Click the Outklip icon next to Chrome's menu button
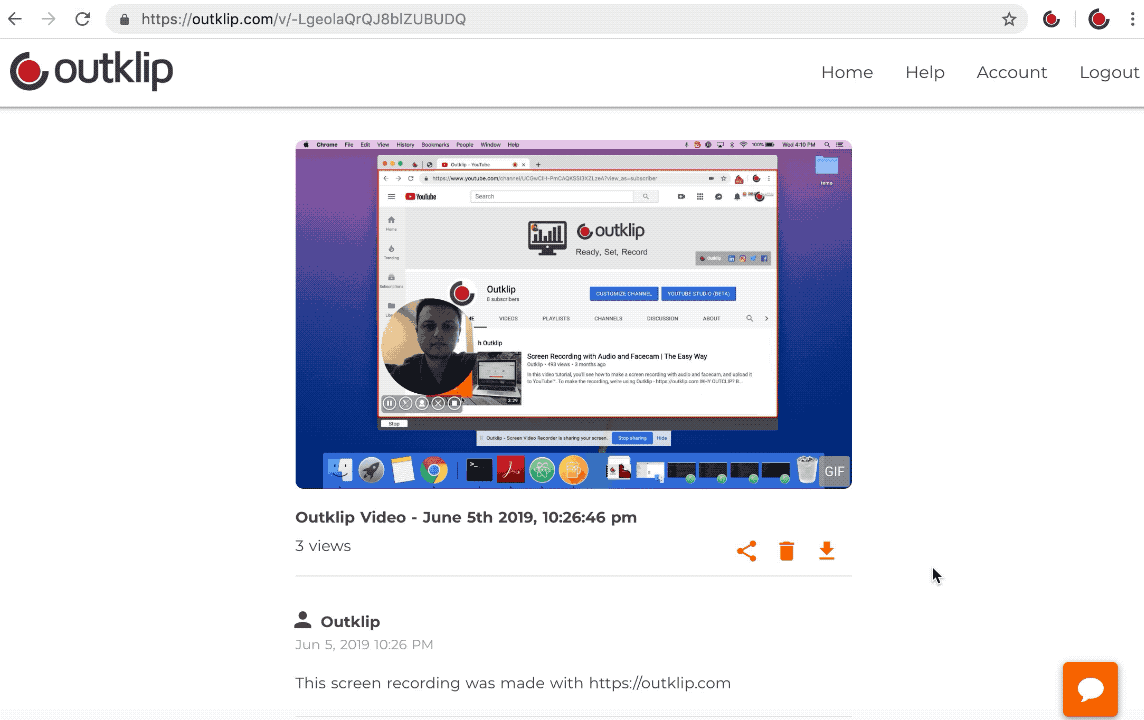1144x720 pixels. 1099,19
